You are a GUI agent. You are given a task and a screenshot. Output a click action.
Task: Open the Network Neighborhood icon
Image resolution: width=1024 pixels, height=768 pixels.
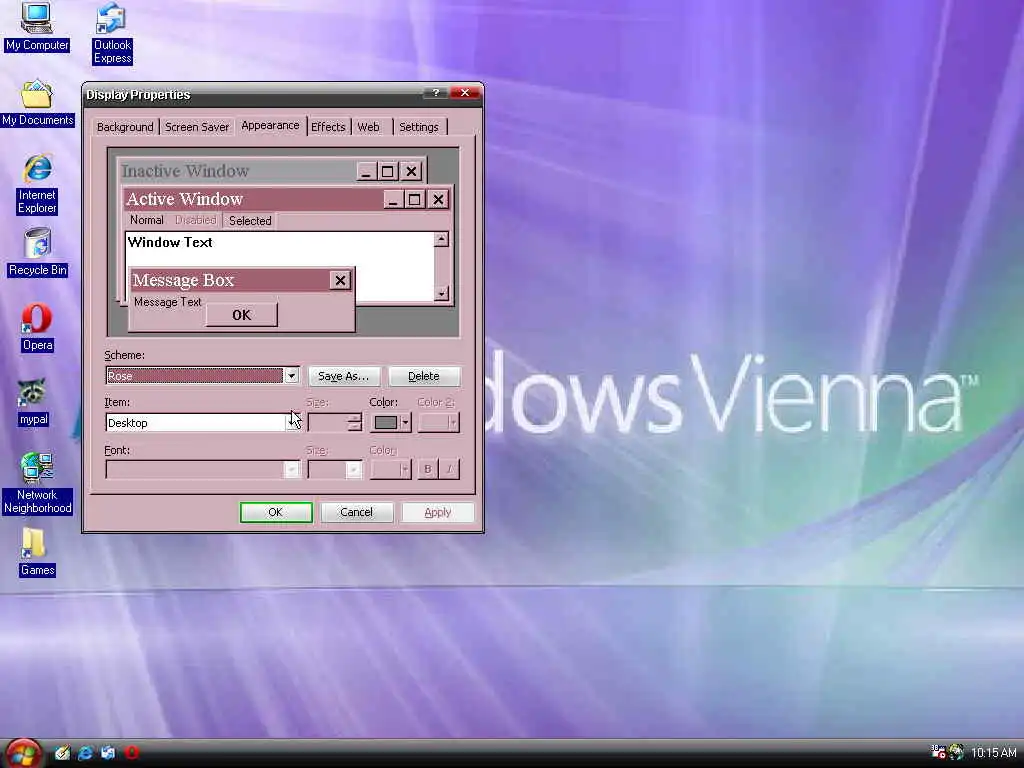pos(37,483)
